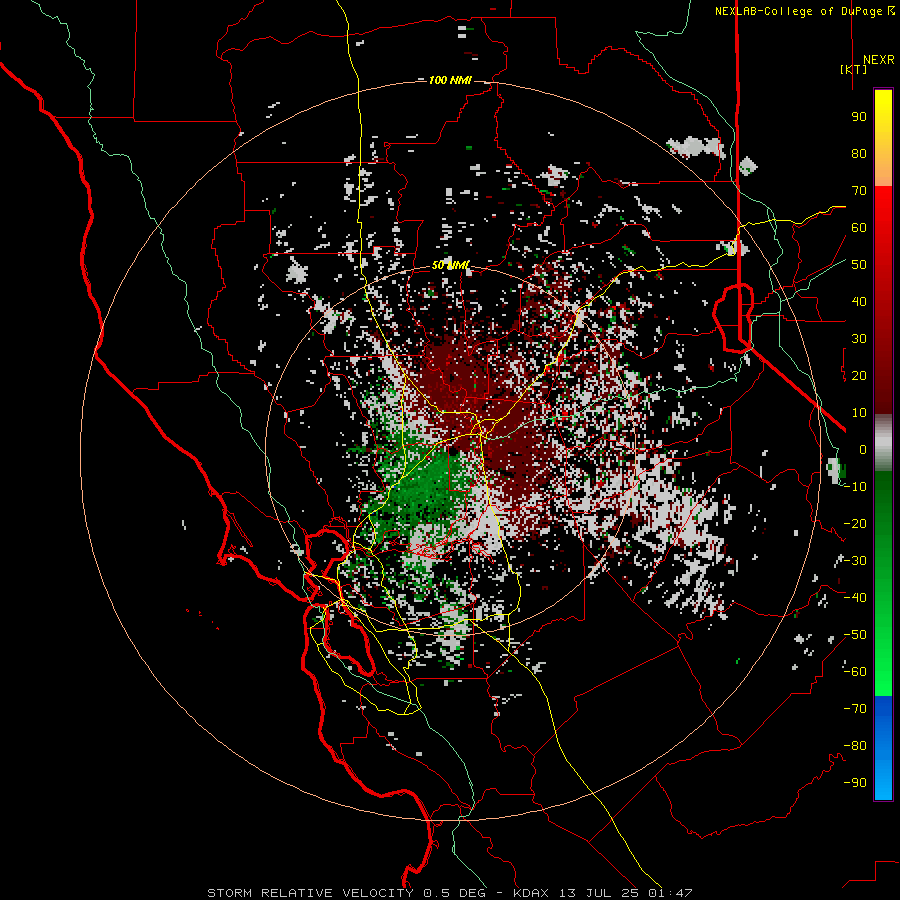Select the 0 knots scale value
Image resolution: width=900 pixels, height=900 pixels.
pos(863,449)
